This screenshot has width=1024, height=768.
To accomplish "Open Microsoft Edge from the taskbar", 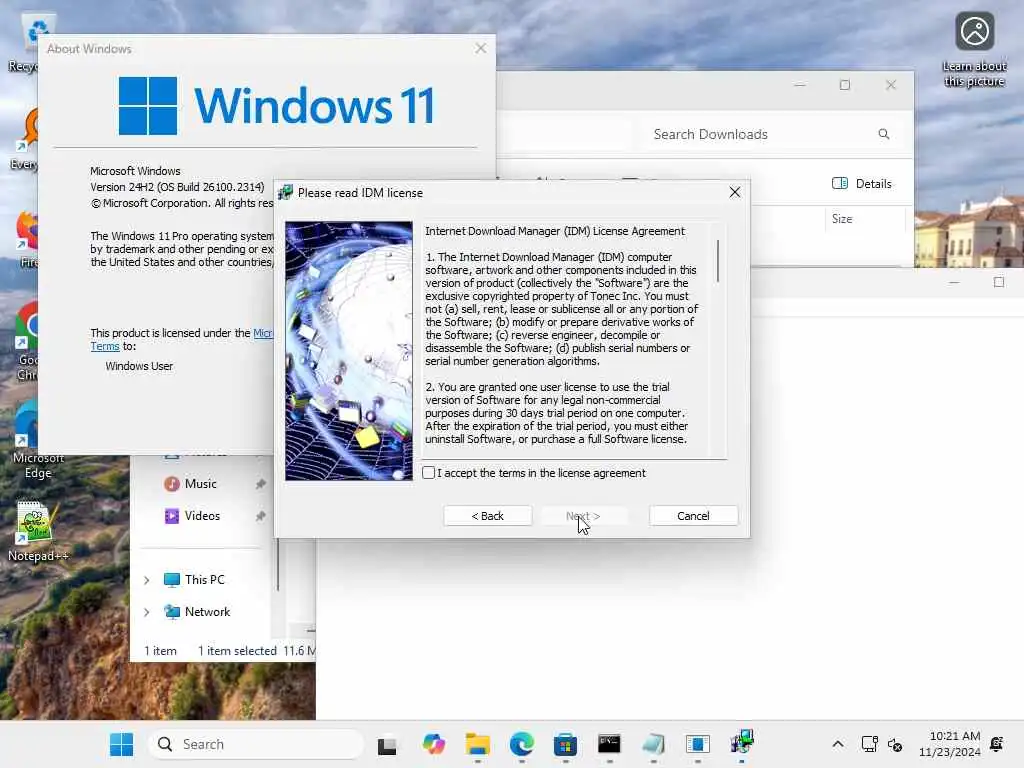I will 521,744.
